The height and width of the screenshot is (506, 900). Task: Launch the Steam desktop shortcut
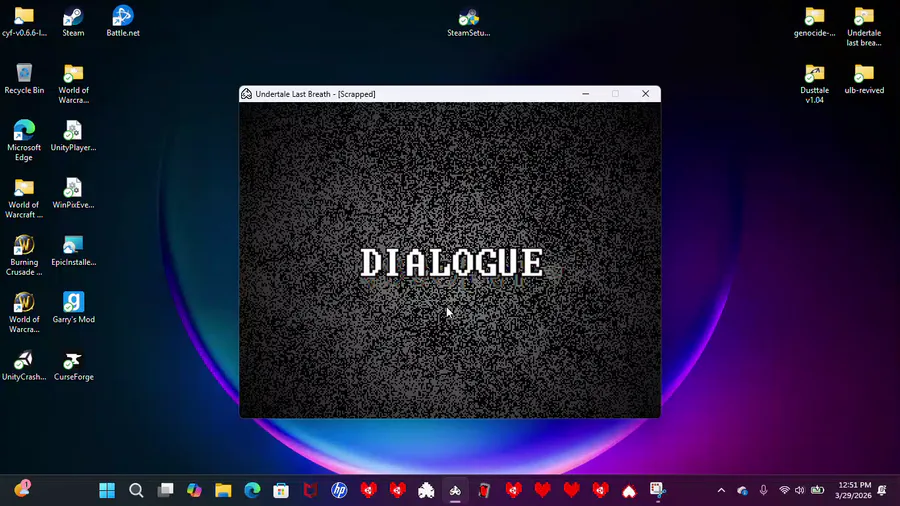pos(73,22)
